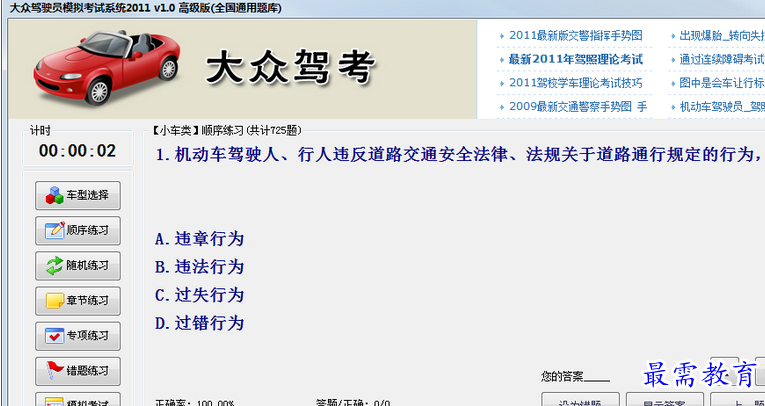Viewport: 765px width, 406px height.
Task: Click the timer reading 00:00:02
Action: click(x=78, y=151)
